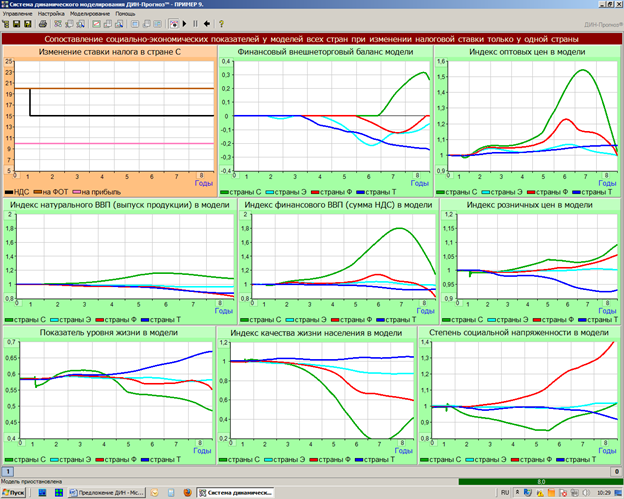Click the RU language indicator in tray

click(x=506, y=493)
